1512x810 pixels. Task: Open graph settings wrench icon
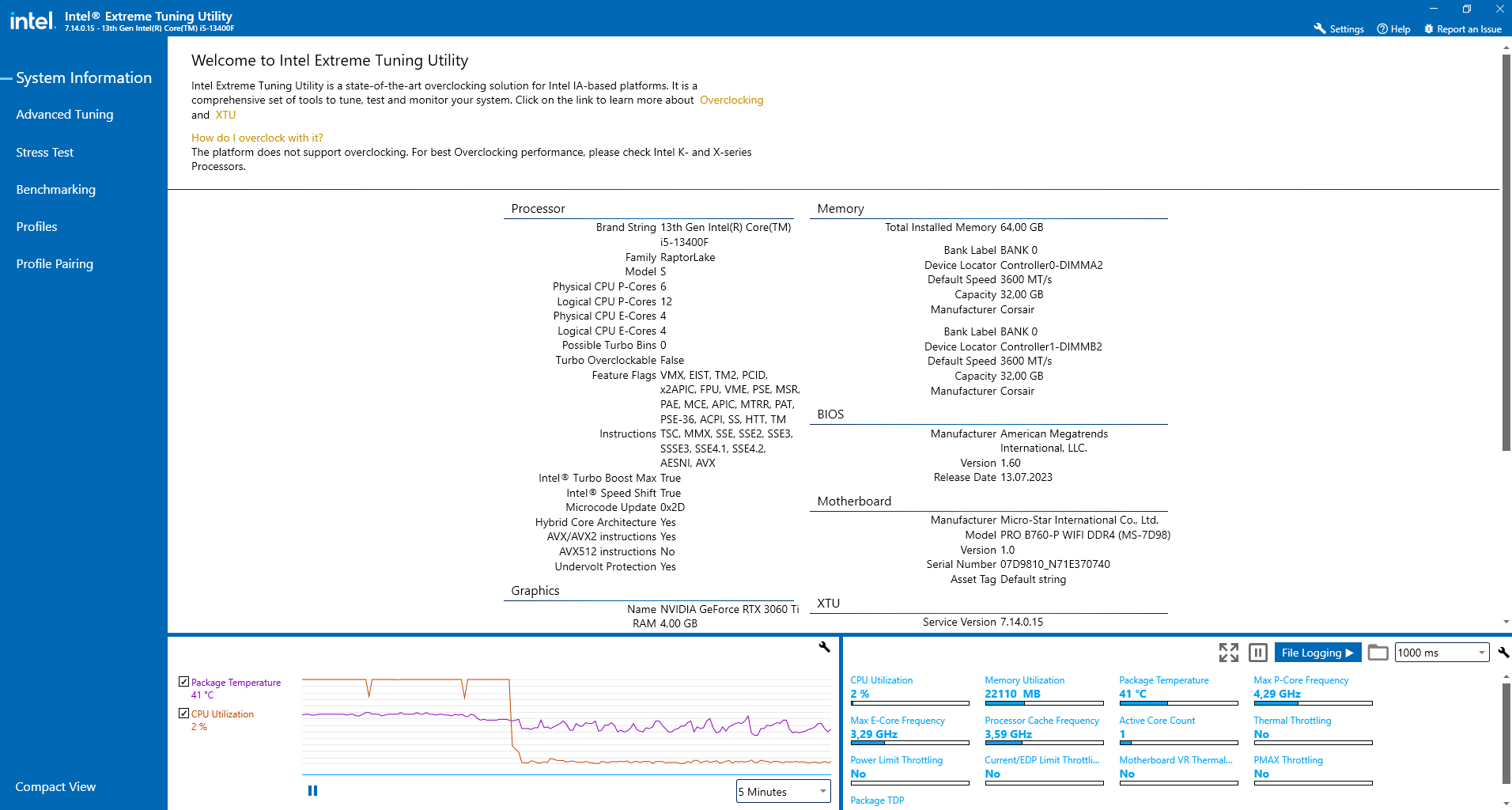pyautogui.click(x=824, y=647)
